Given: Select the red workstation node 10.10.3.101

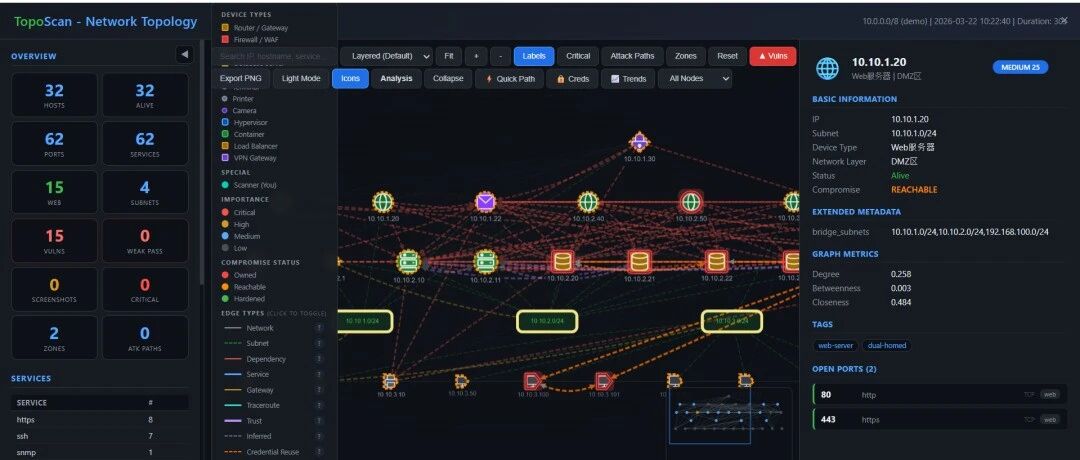Looking at the screenshot, I should (604, 381).
